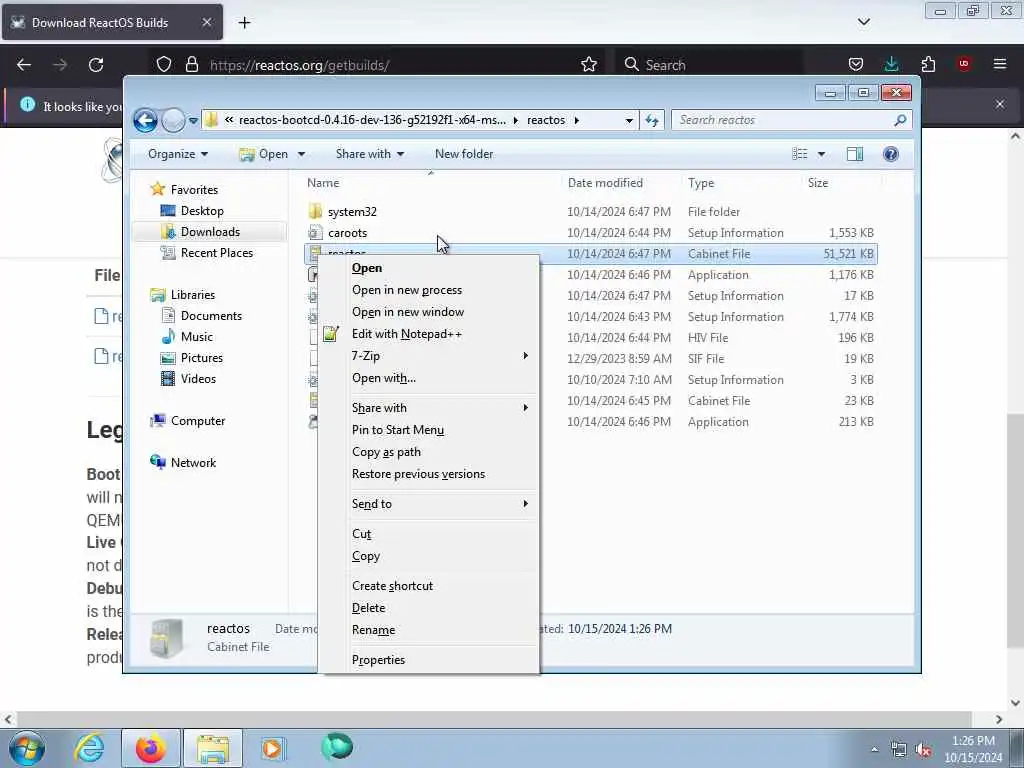
Task: Click the Pocket save icon in Firefox
Action: 856,64
